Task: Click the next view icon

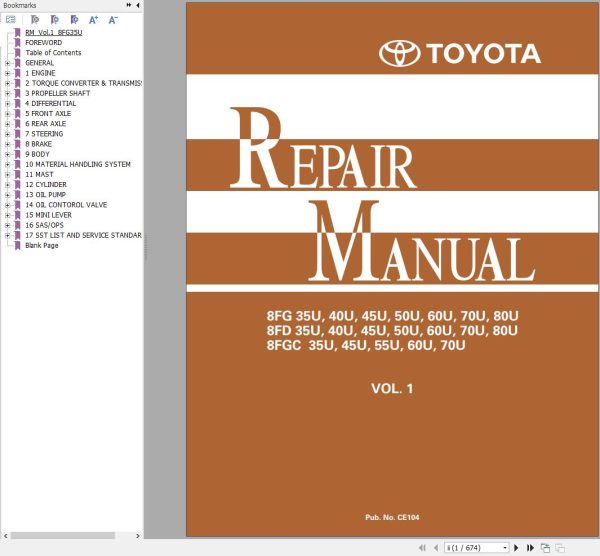Action: pos(560,548)
